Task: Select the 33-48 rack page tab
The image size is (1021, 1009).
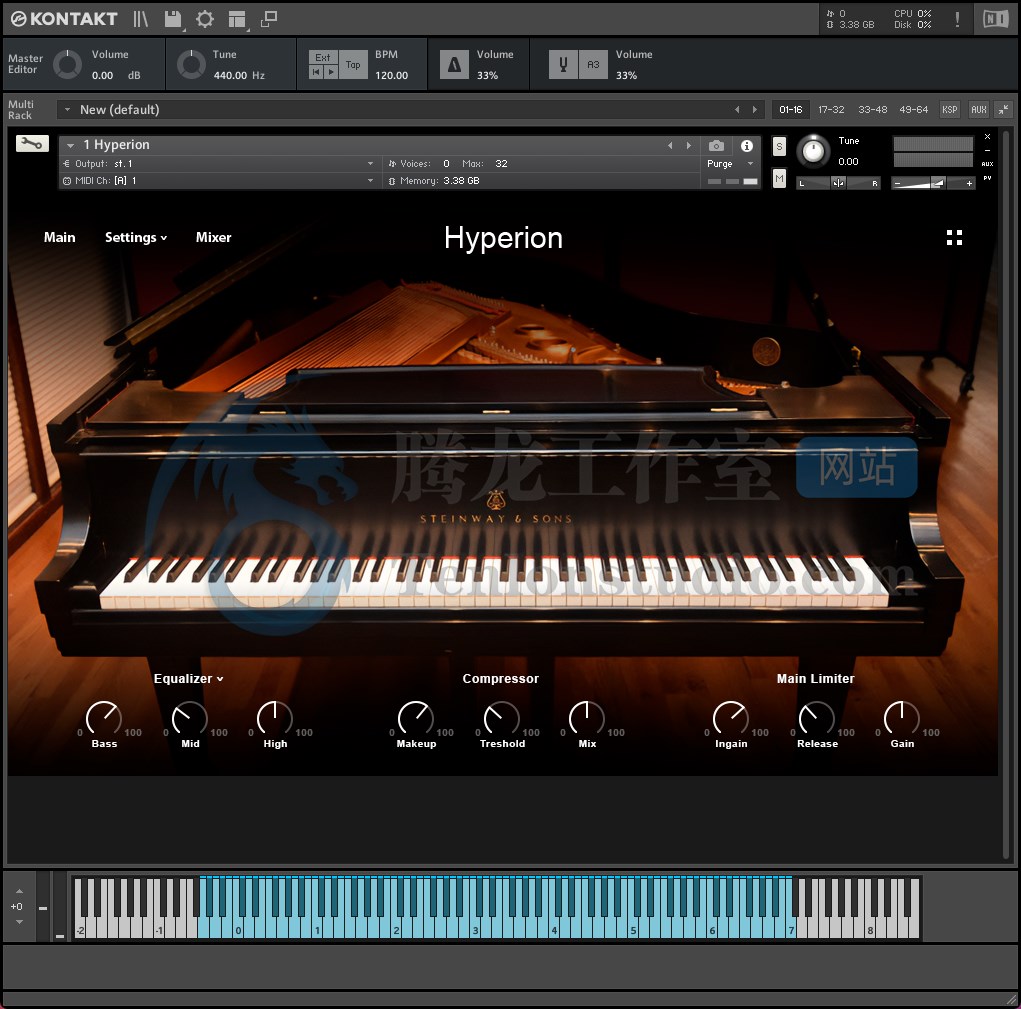Action: [x=873, y=109]
